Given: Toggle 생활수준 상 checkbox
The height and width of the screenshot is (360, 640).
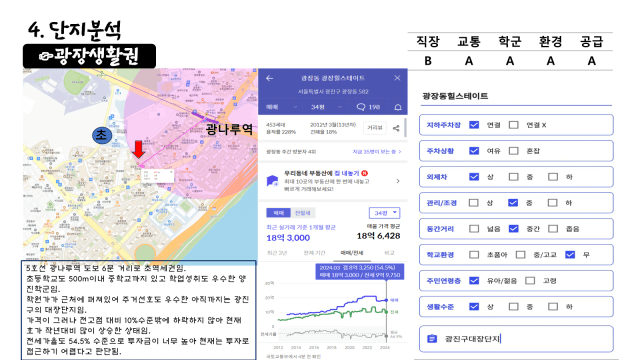Looking at the screenshot, I should pos(474,307).
